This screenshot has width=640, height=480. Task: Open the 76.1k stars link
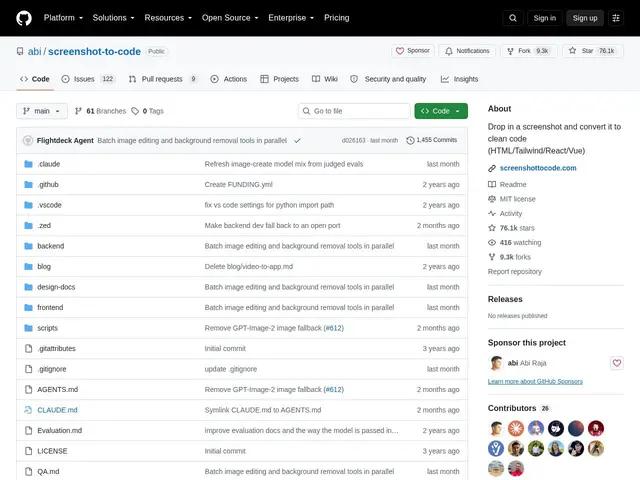[x=511, y=228]
